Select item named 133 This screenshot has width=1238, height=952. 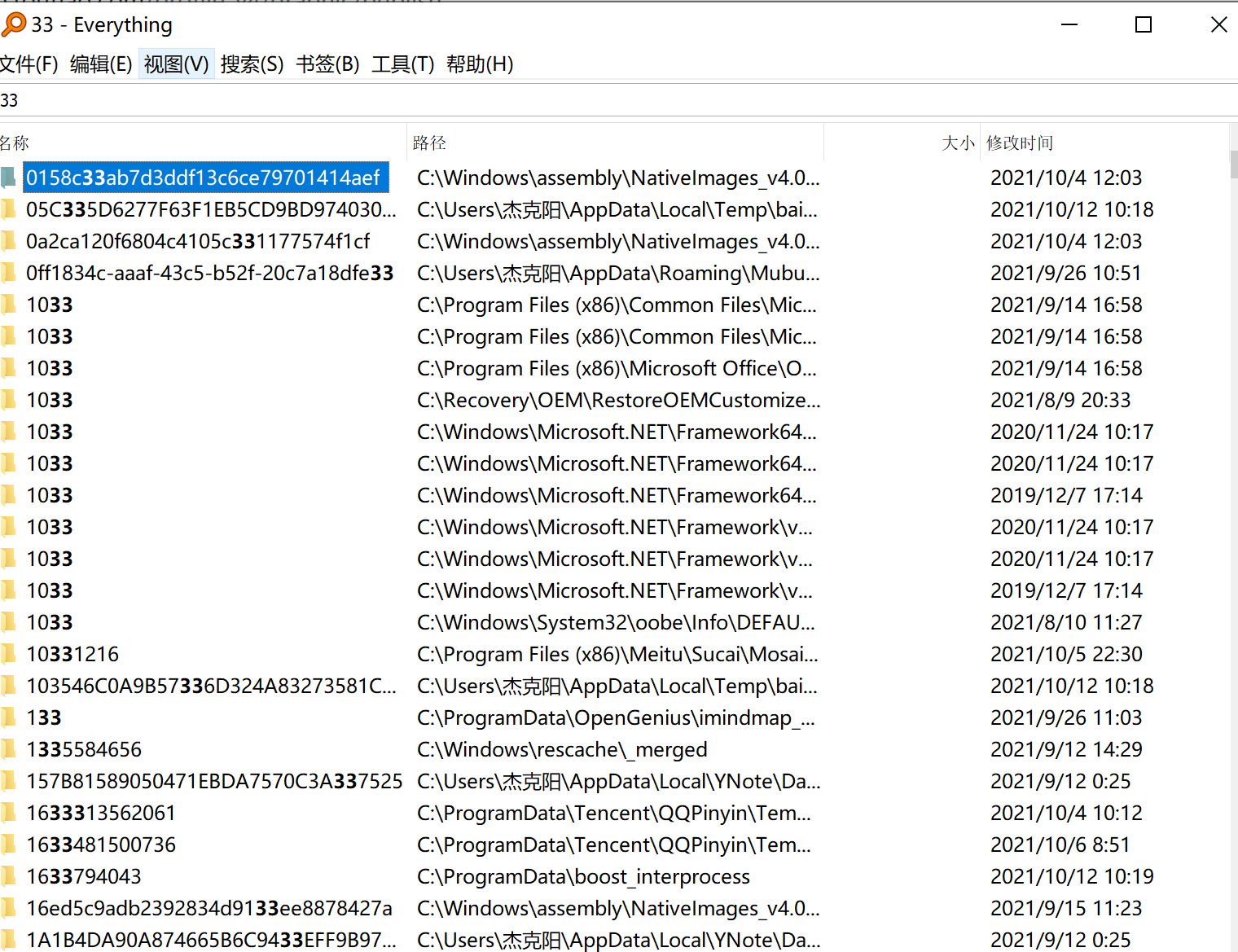44,717
